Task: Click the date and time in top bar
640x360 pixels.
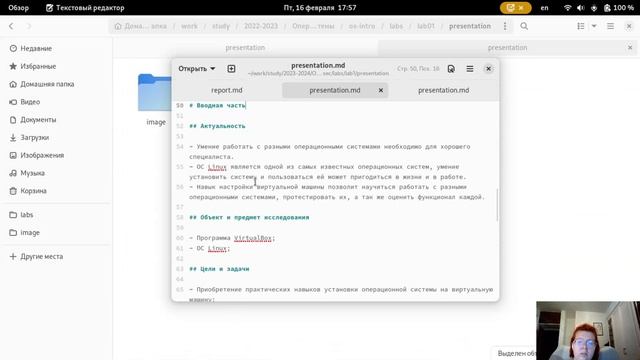Action: tap(320, 7)
